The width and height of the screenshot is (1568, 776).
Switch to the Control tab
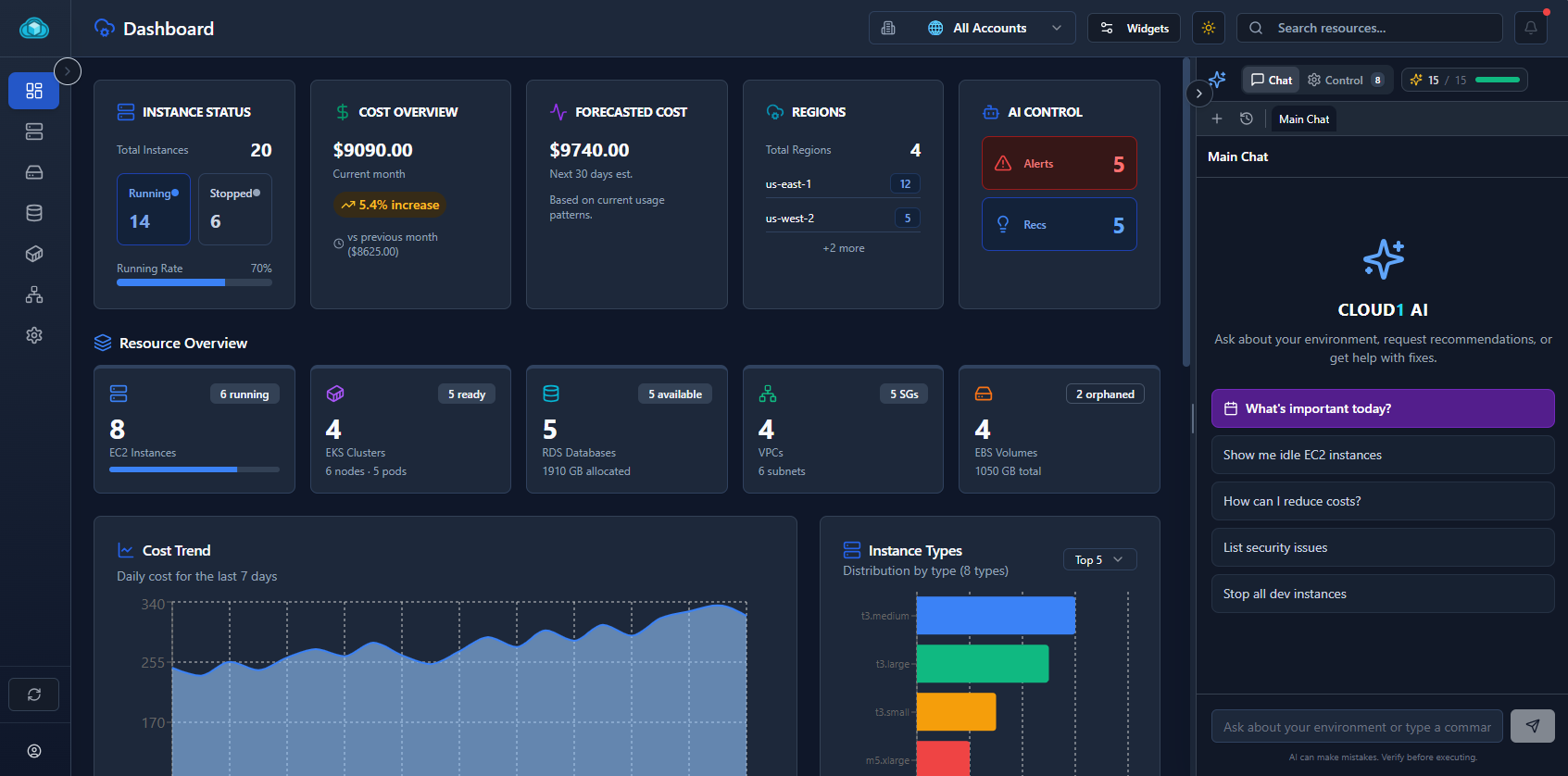[1346, 80]
